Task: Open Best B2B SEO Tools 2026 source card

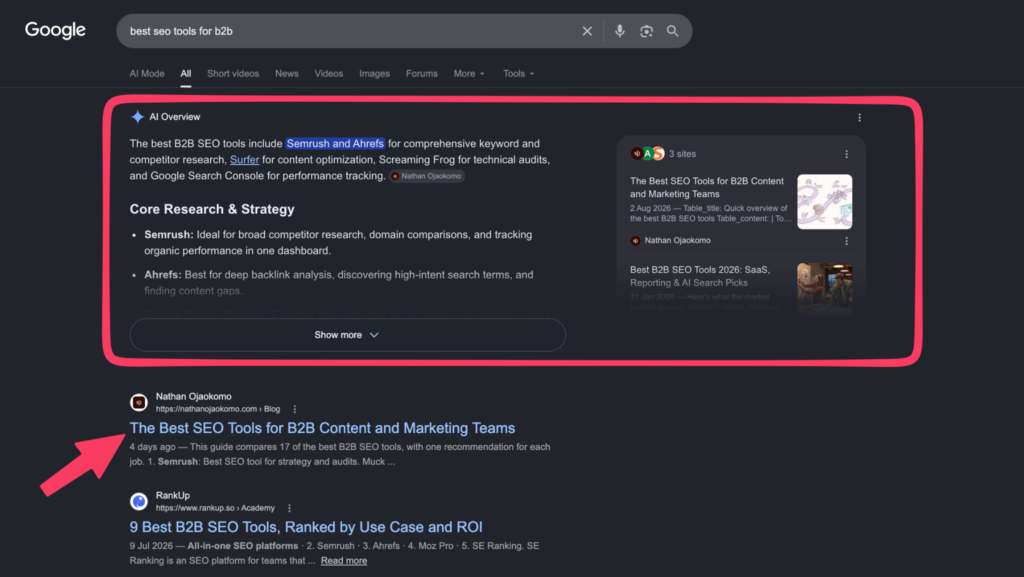Action: 700,276
